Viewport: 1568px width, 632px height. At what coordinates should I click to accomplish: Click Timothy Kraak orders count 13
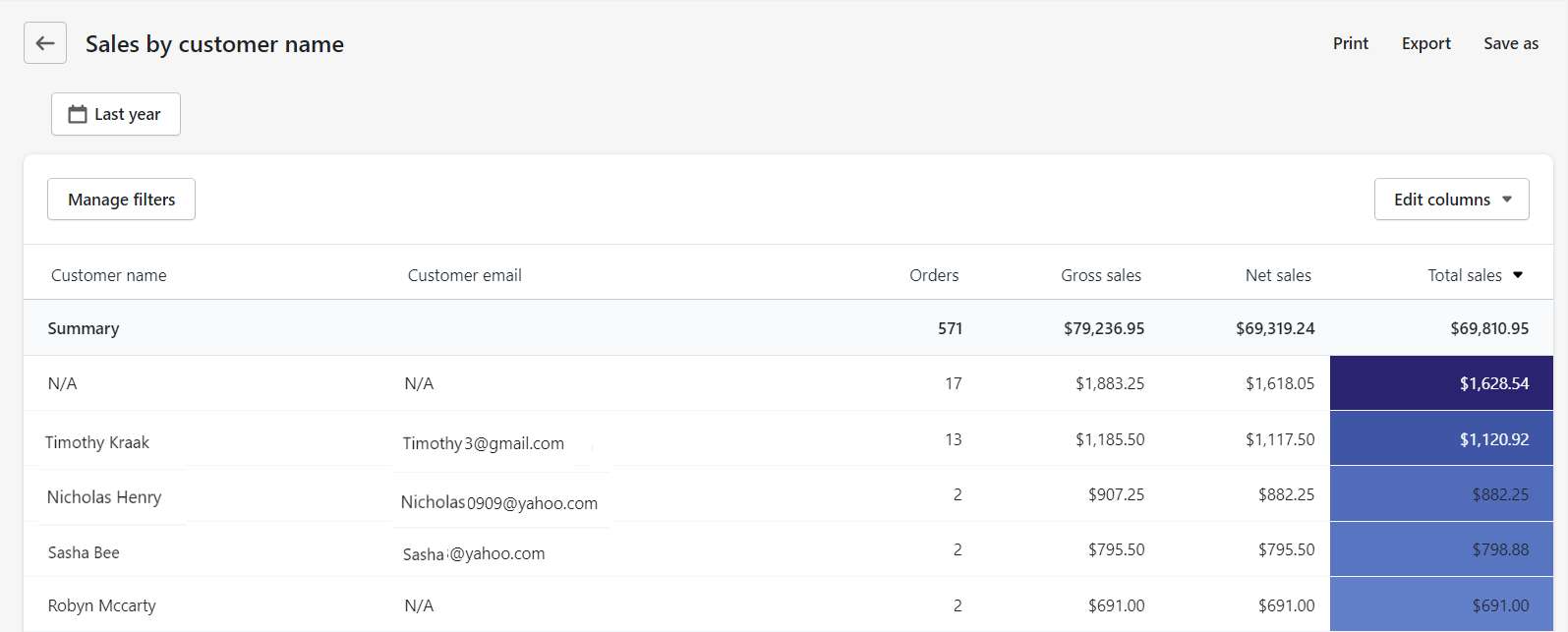tap(954, 439)
